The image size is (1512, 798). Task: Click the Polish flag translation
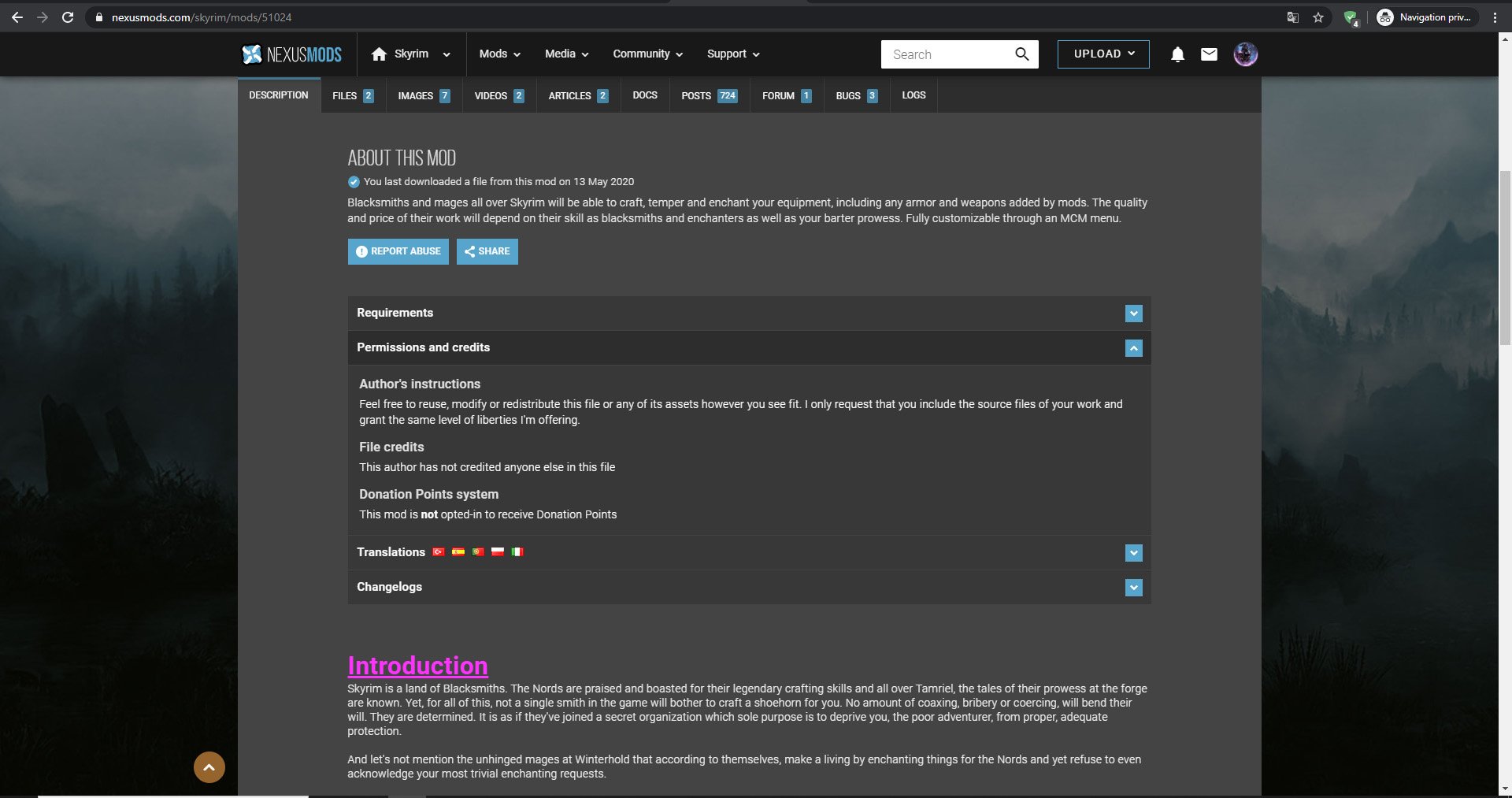point(498,552)
